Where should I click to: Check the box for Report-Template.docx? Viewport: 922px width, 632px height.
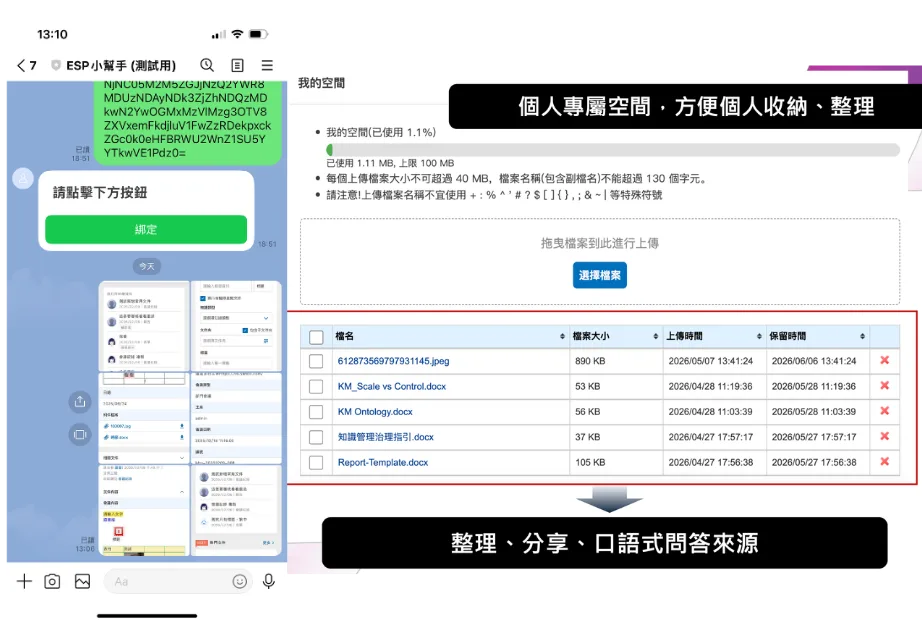pos(316,463)
